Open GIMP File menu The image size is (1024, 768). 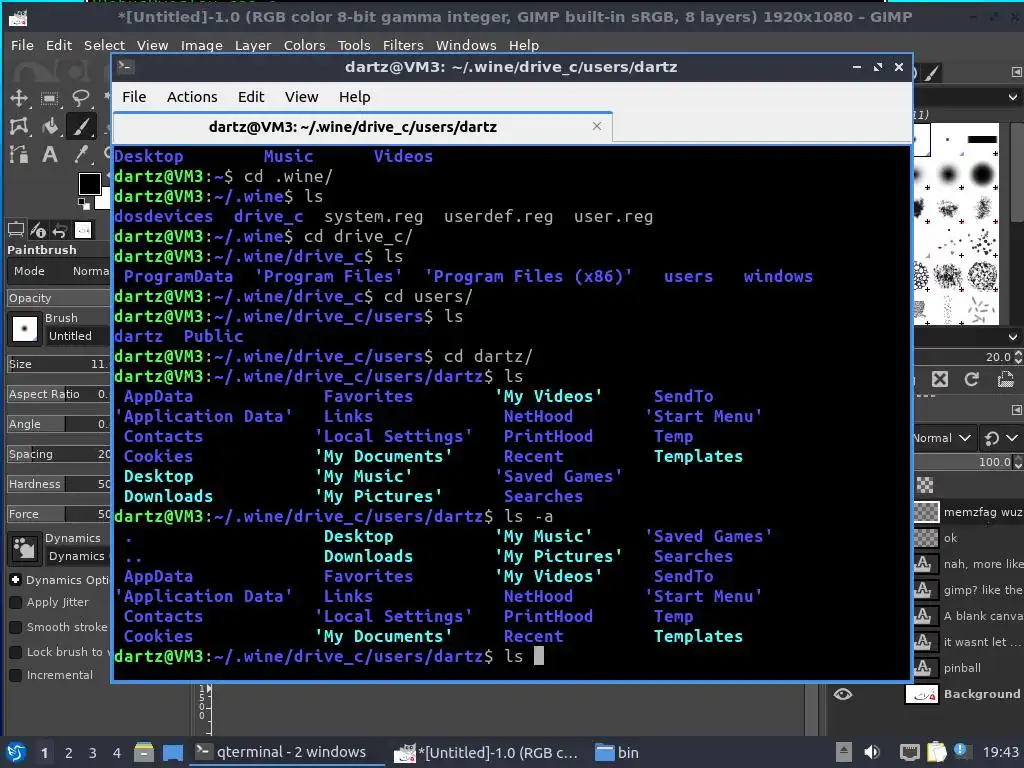tap(22, 45)
